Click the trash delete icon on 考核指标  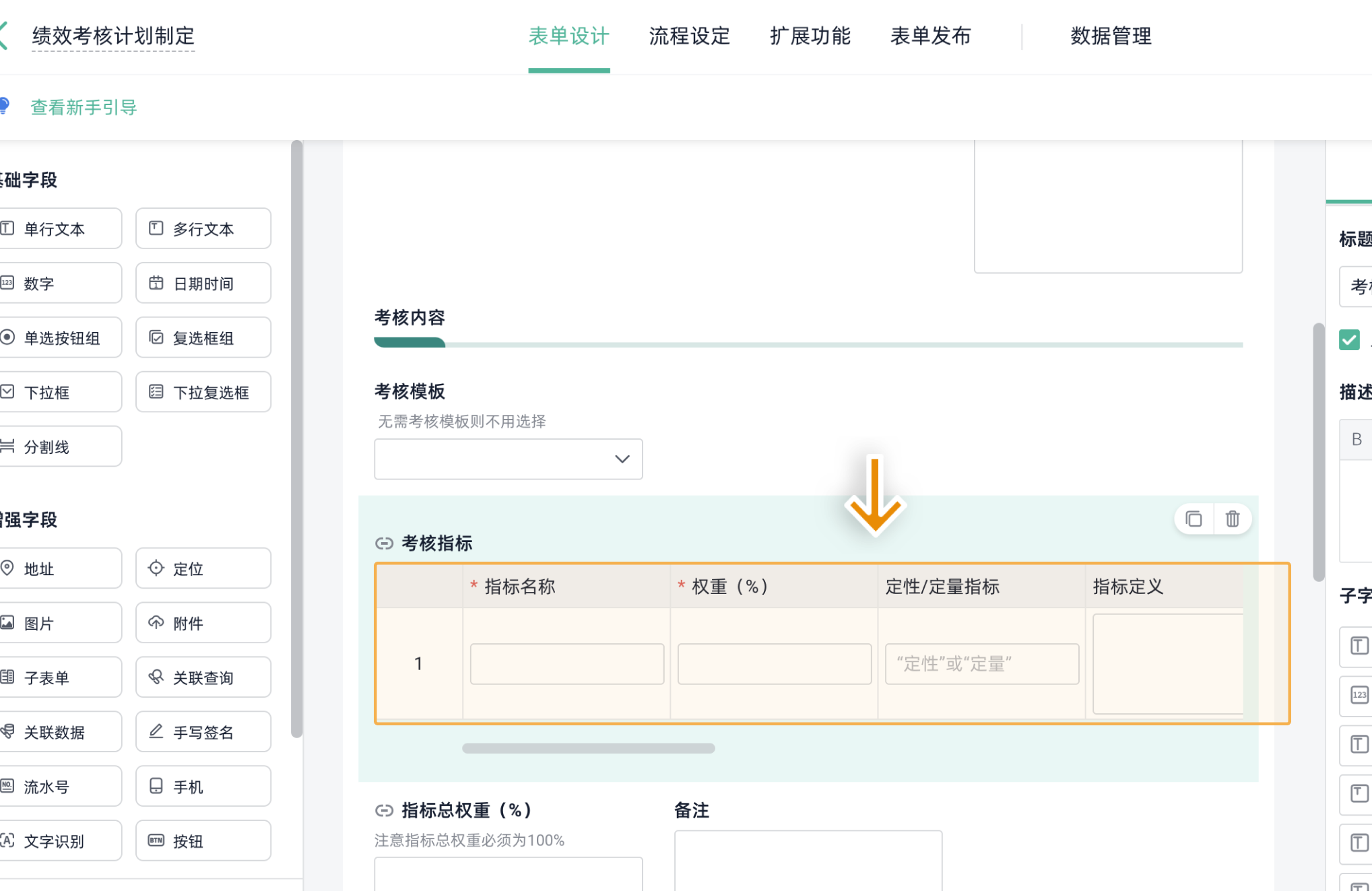point(1233,519)
